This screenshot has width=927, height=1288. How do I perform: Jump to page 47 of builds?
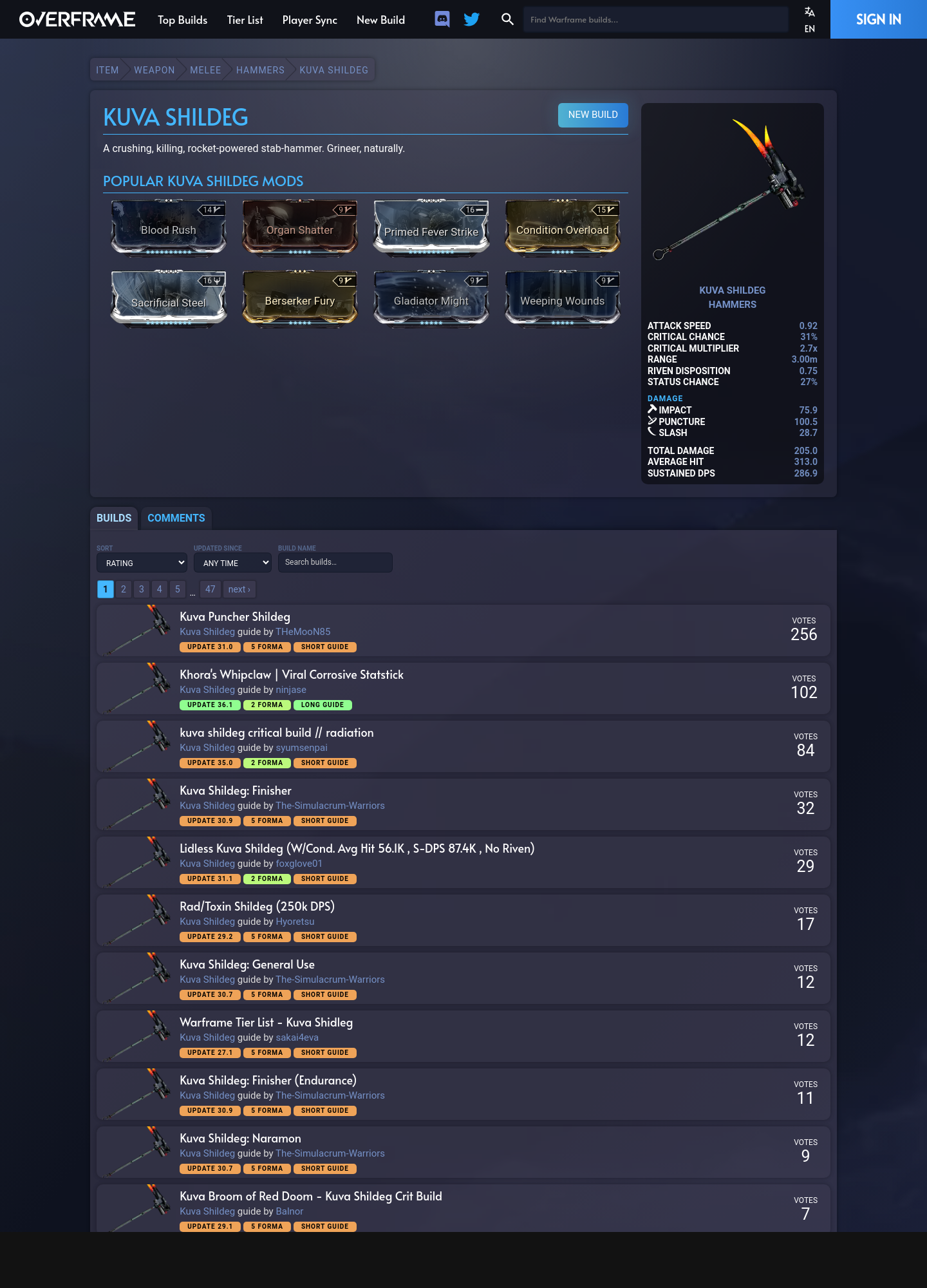tap(211, 589)
